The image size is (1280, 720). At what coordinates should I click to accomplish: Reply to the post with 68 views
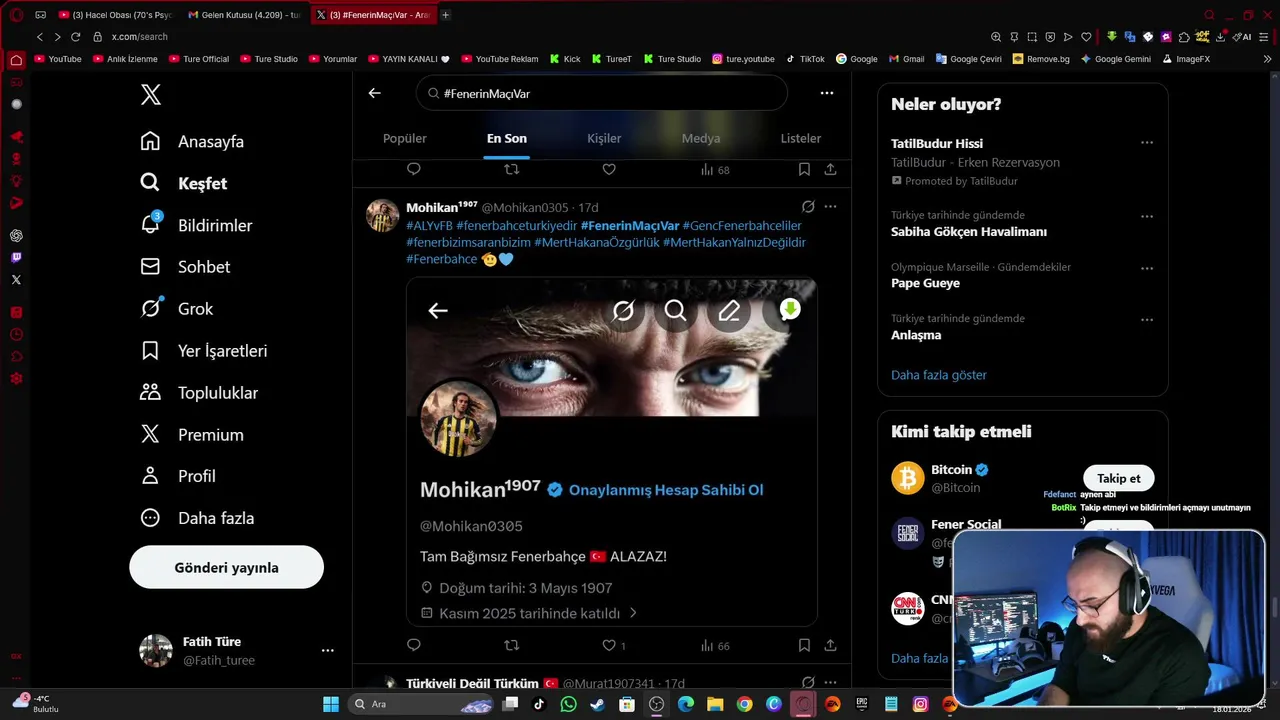click(414, 169)
